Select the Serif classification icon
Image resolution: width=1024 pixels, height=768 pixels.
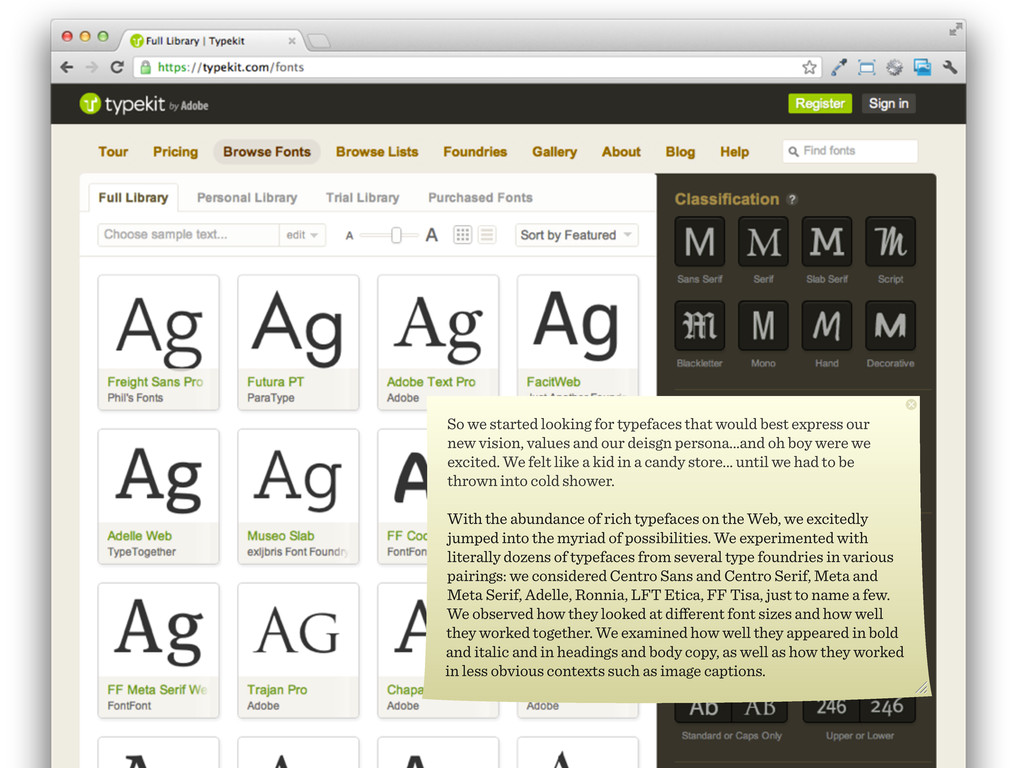tap(763, 242)
